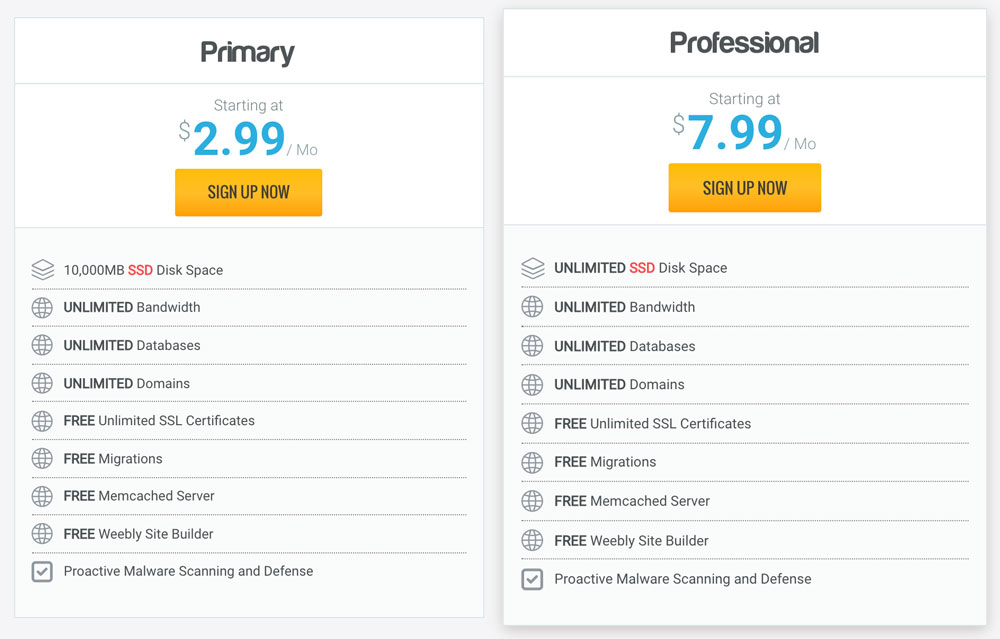Select the Primary plan heading

[247, 52]
